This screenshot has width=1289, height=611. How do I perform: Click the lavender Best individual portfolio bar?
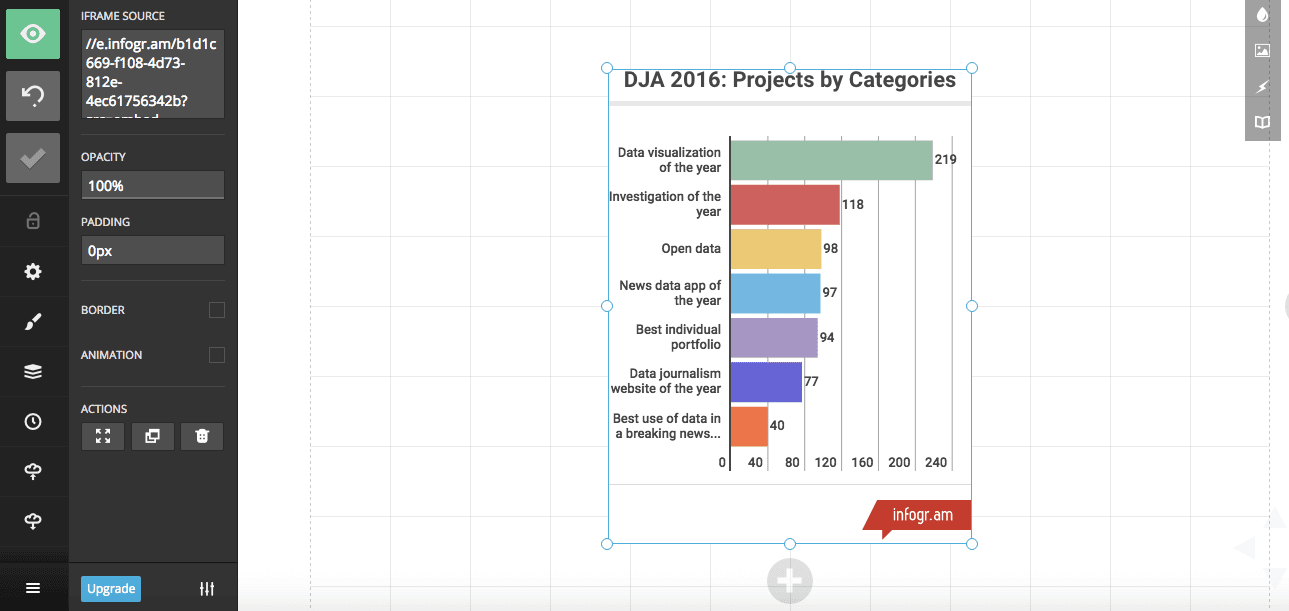pyautogui.click(x=774, y=338)
